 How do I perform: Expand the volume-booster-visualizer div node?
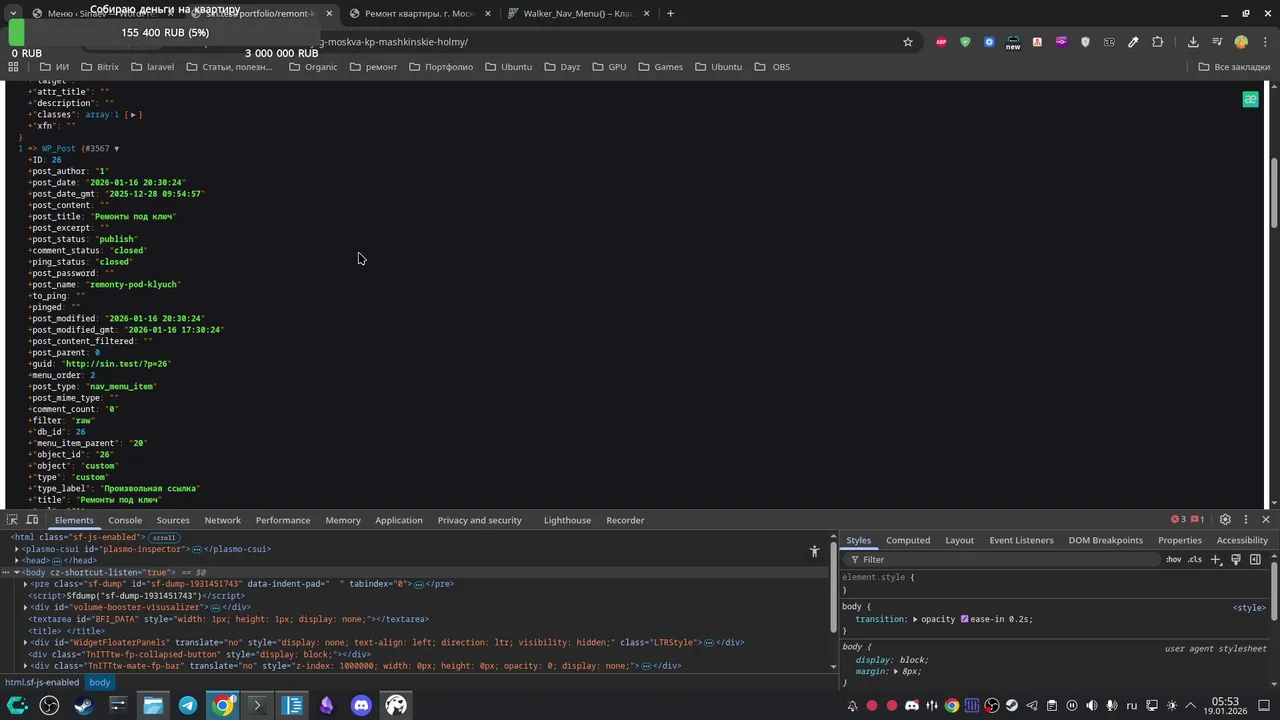coord(25,607)
